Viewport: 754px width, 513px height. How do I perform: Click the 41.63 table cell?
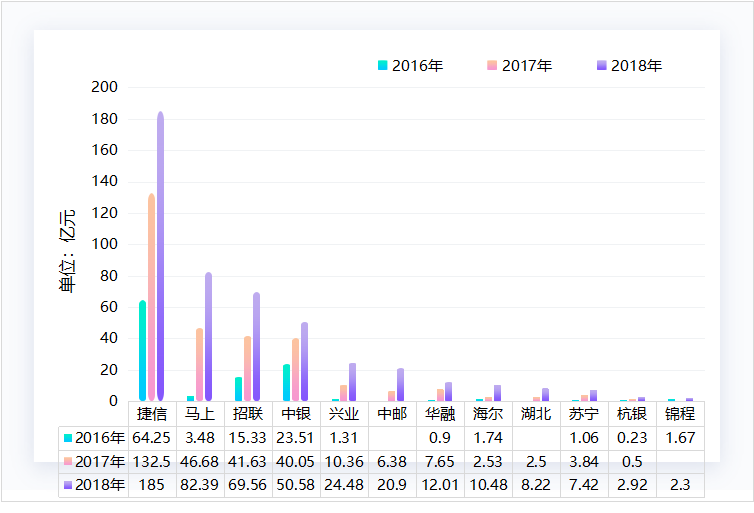coord(248,462)
